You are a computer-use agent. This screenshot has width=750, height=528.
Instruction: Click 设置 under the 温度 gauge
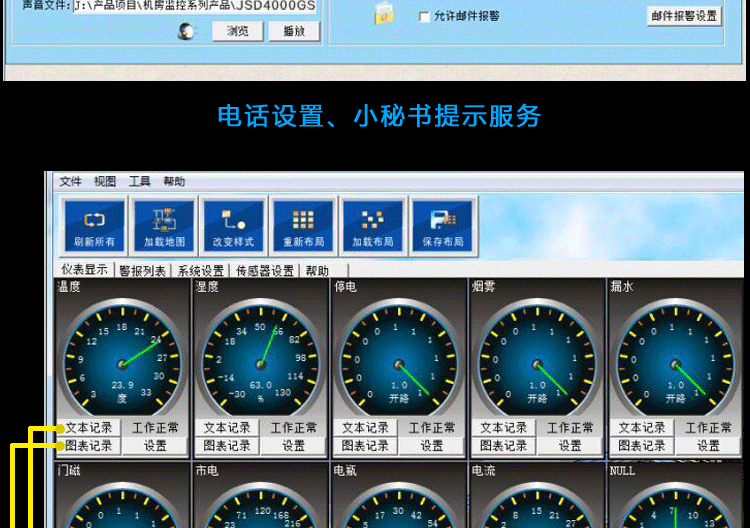click(155, 446)
